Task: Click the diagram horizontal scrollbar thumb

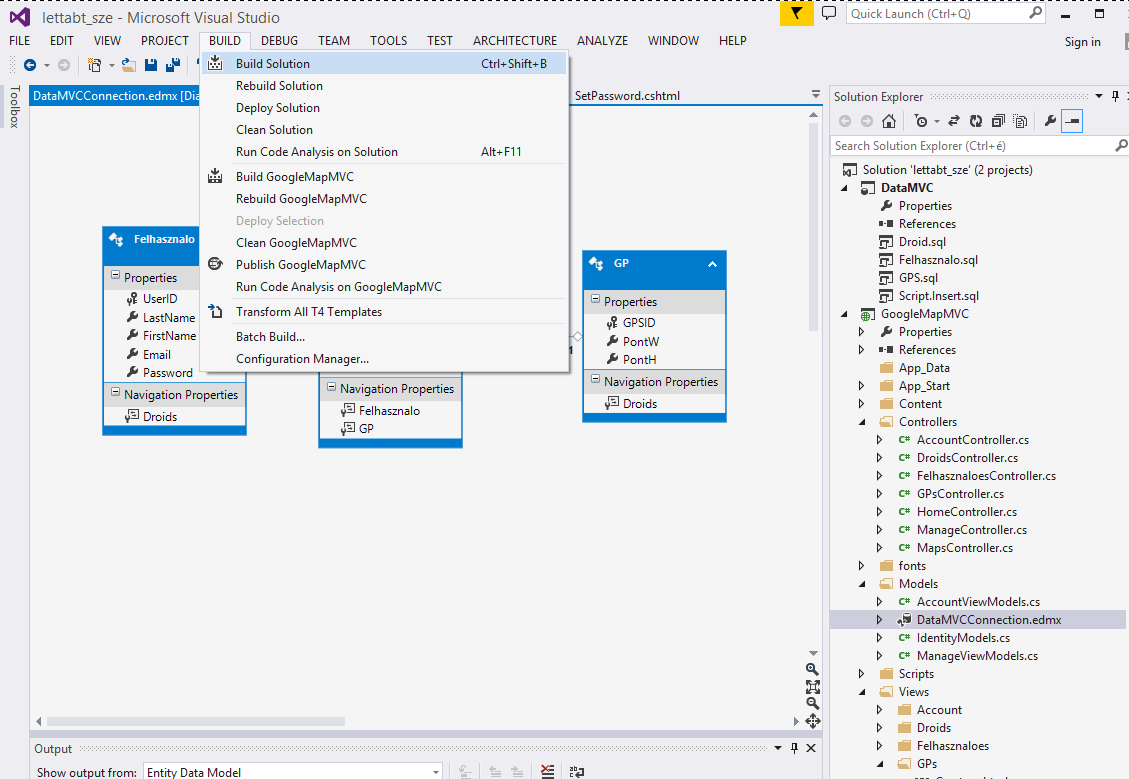Action: coord(196,721)
